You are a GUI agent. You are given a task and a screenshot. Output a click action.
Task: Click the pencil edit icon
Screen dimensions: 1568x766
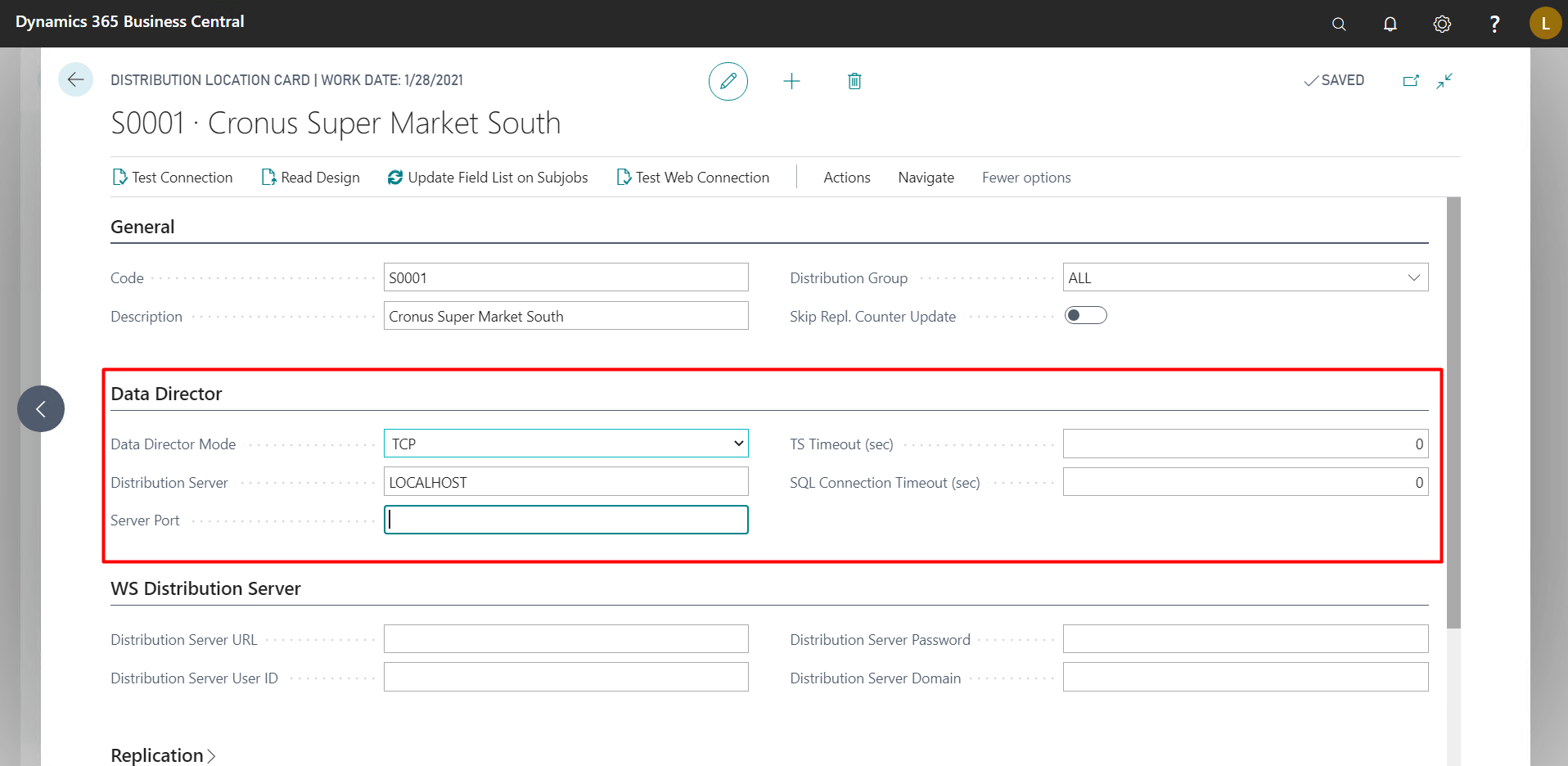(728, 81)
